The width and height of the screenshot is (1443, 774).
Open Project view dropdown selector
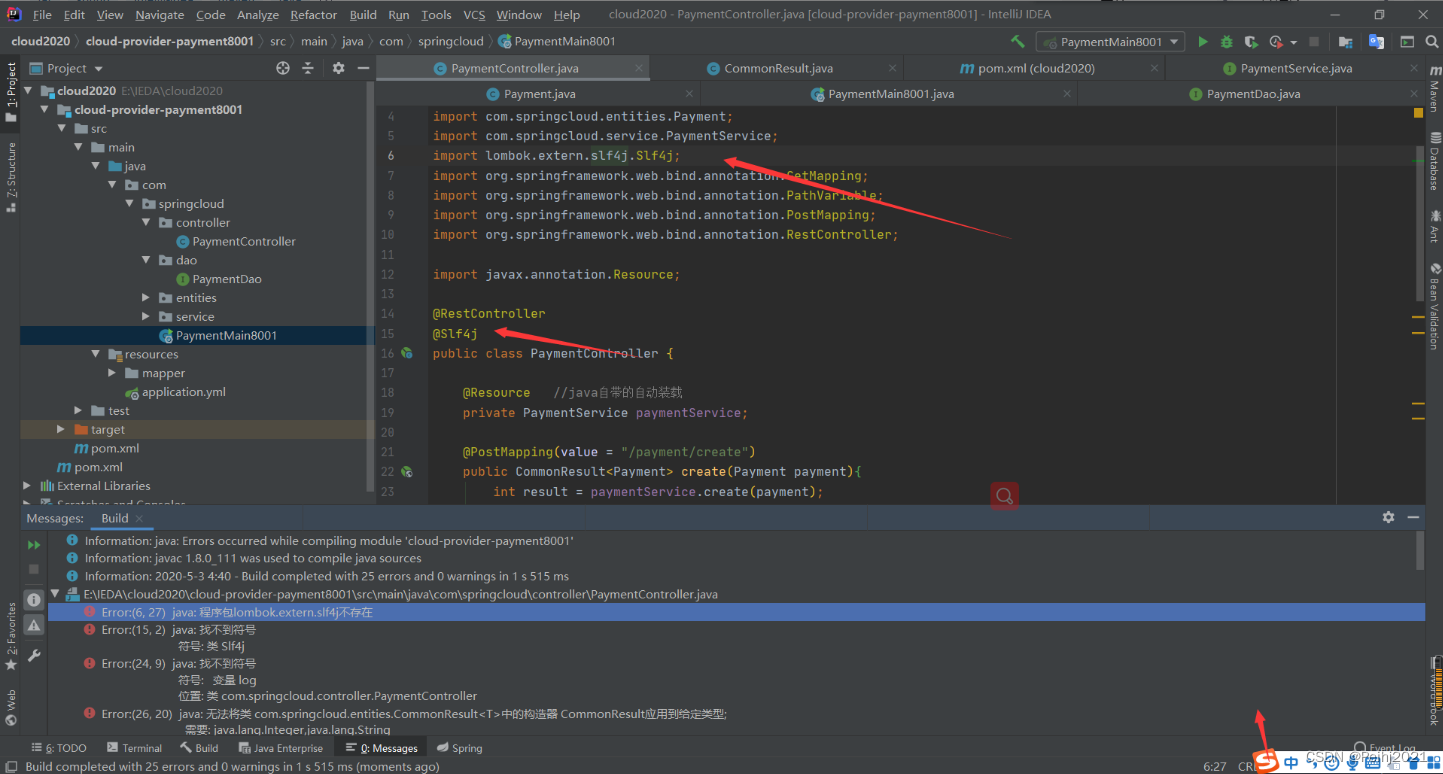pos(66,68)
